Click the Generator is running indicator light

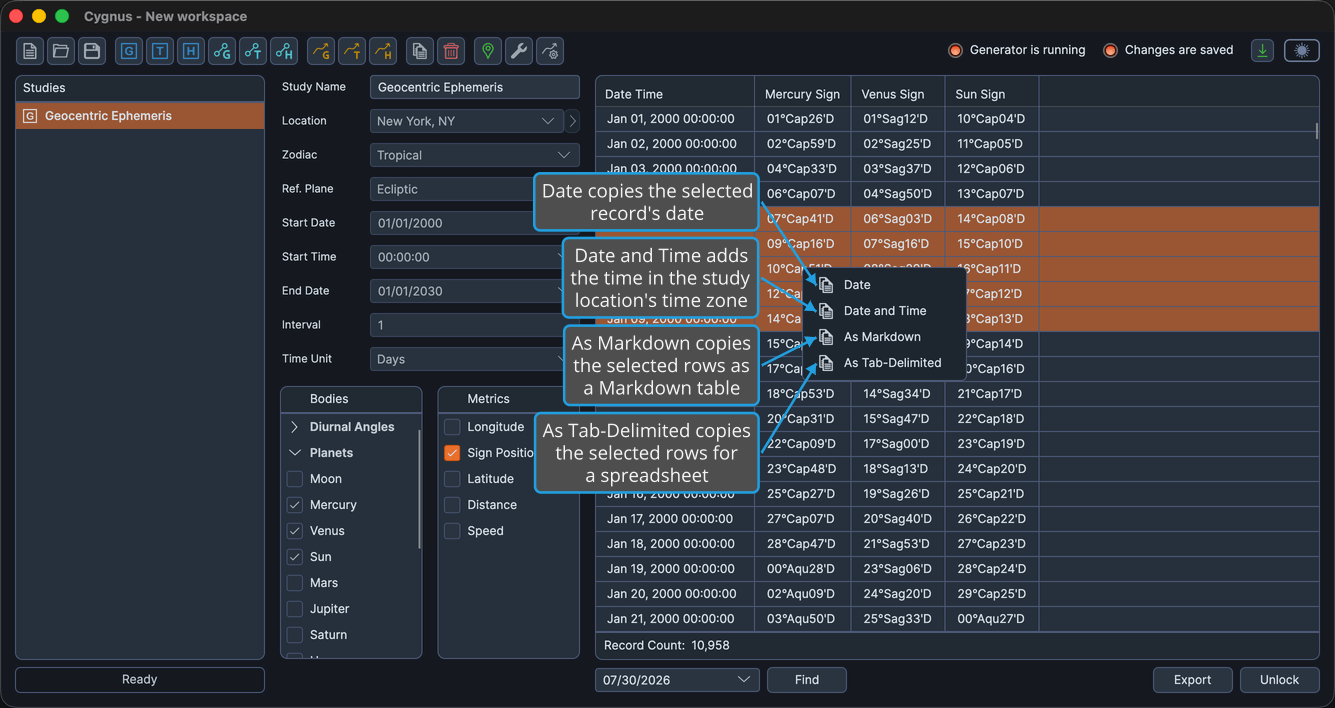pyautogui.click(x=955, y=50)
